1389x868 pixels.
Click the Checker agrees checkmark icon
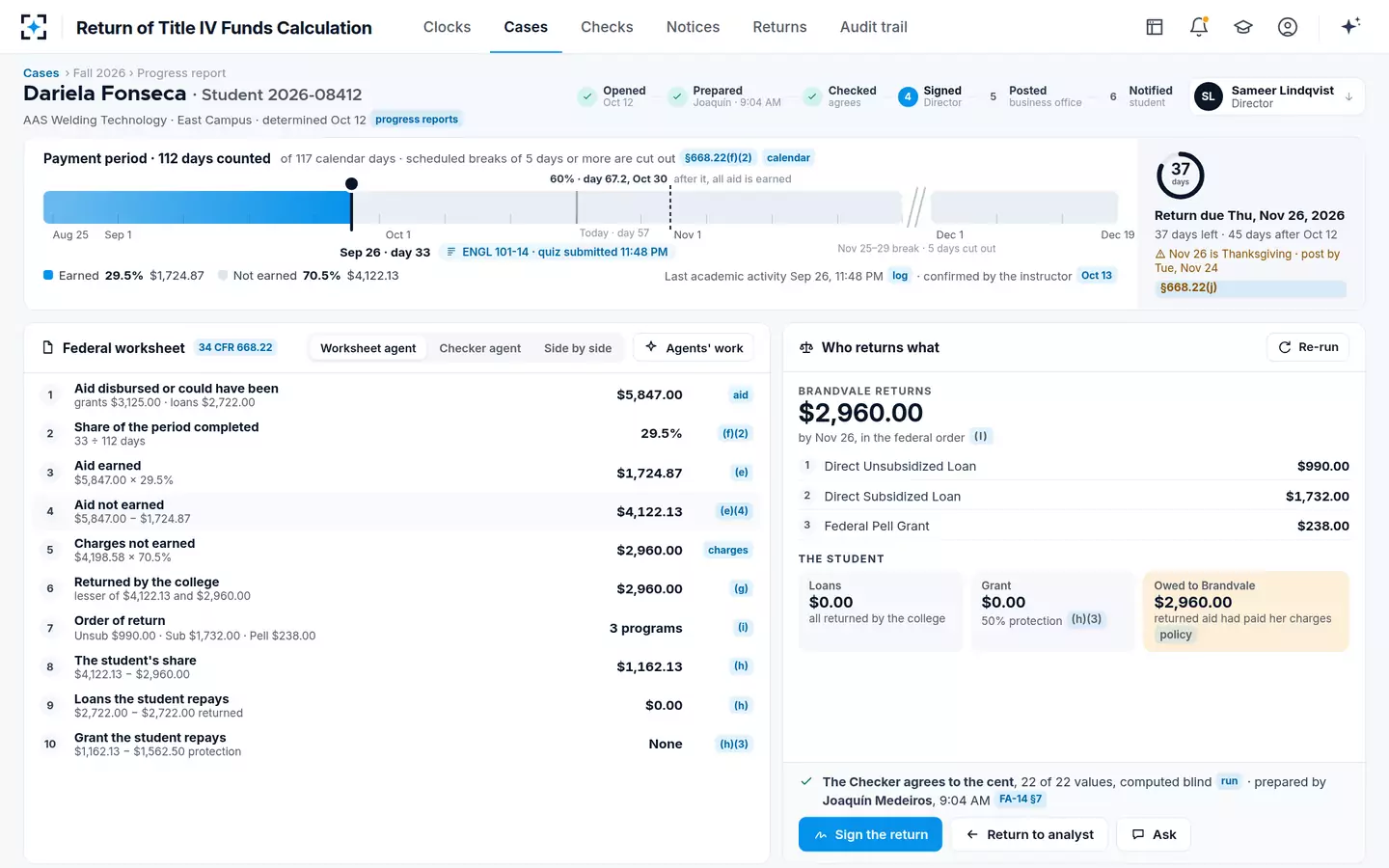click(806, 781)
